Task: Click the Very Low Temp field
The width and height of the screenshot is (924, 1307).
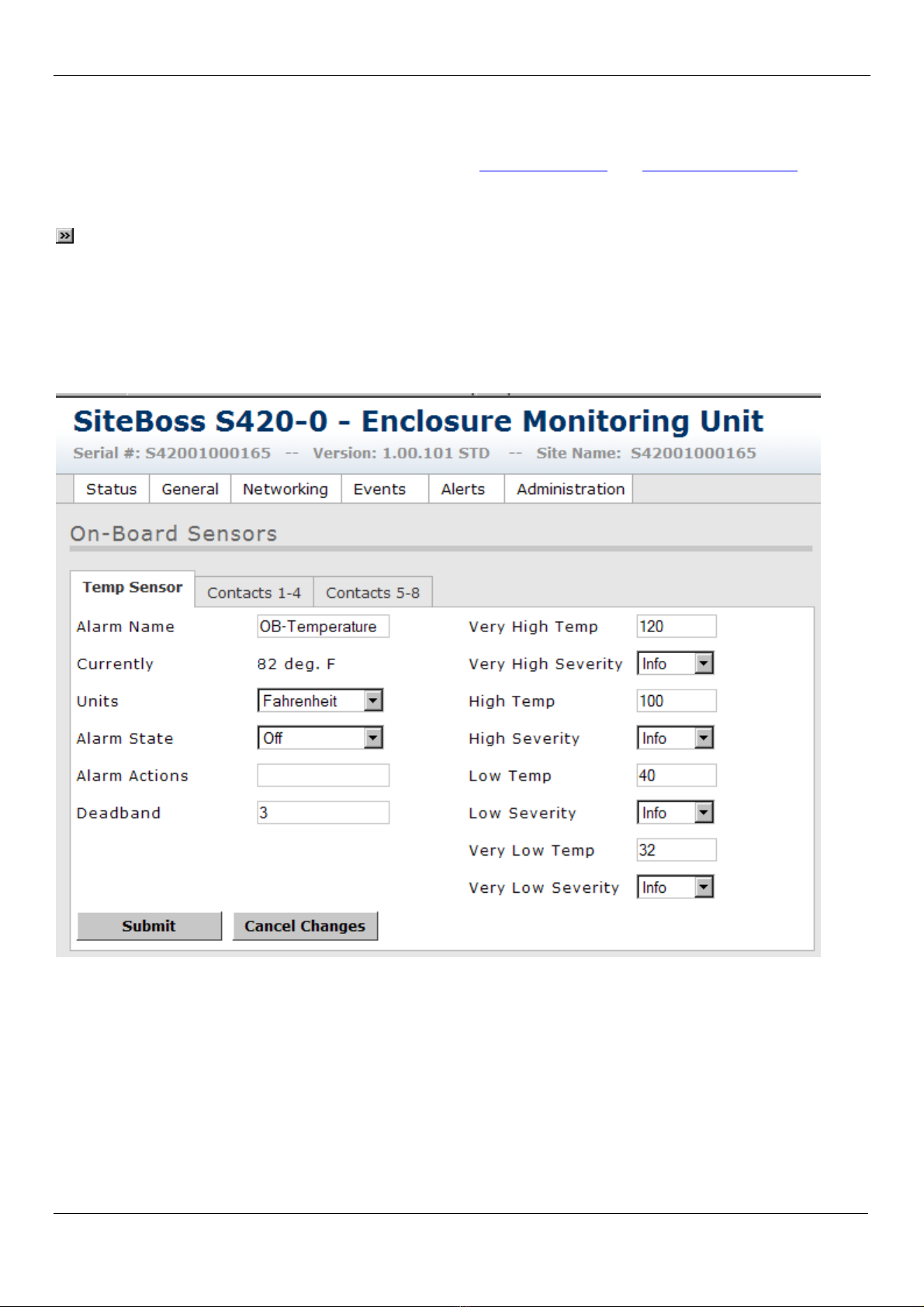Action: [x=677, y=850]
